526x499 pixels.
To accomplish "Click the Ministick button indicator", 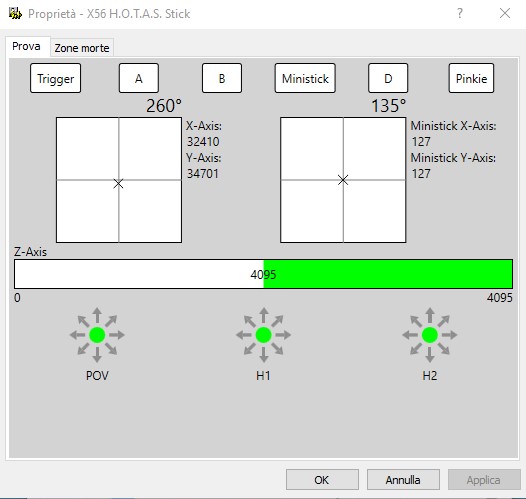I will tap(305, 78).
